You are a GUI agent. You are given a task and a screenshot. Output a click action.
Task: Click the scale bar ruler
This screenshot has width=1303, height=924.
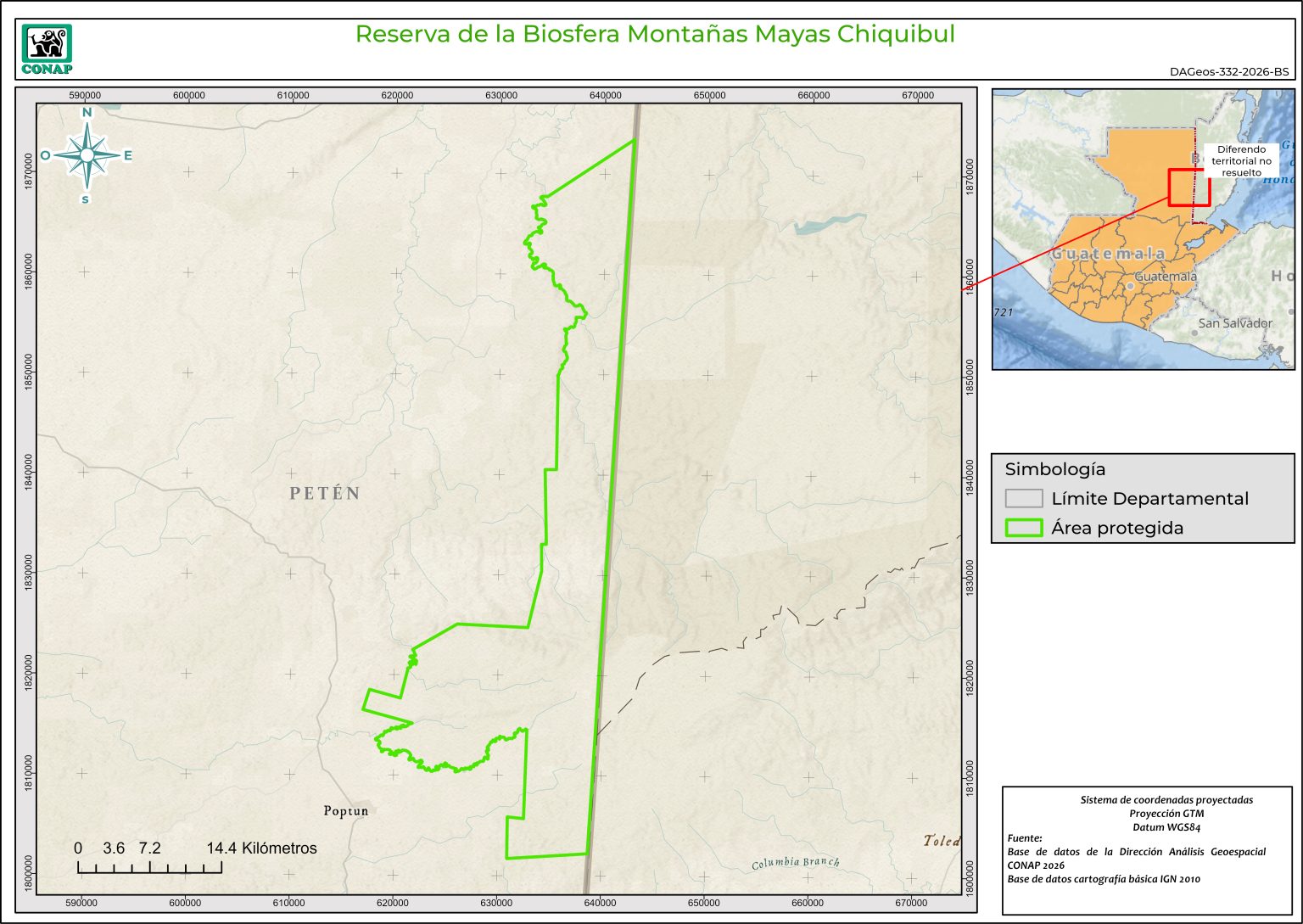(149, 867)
